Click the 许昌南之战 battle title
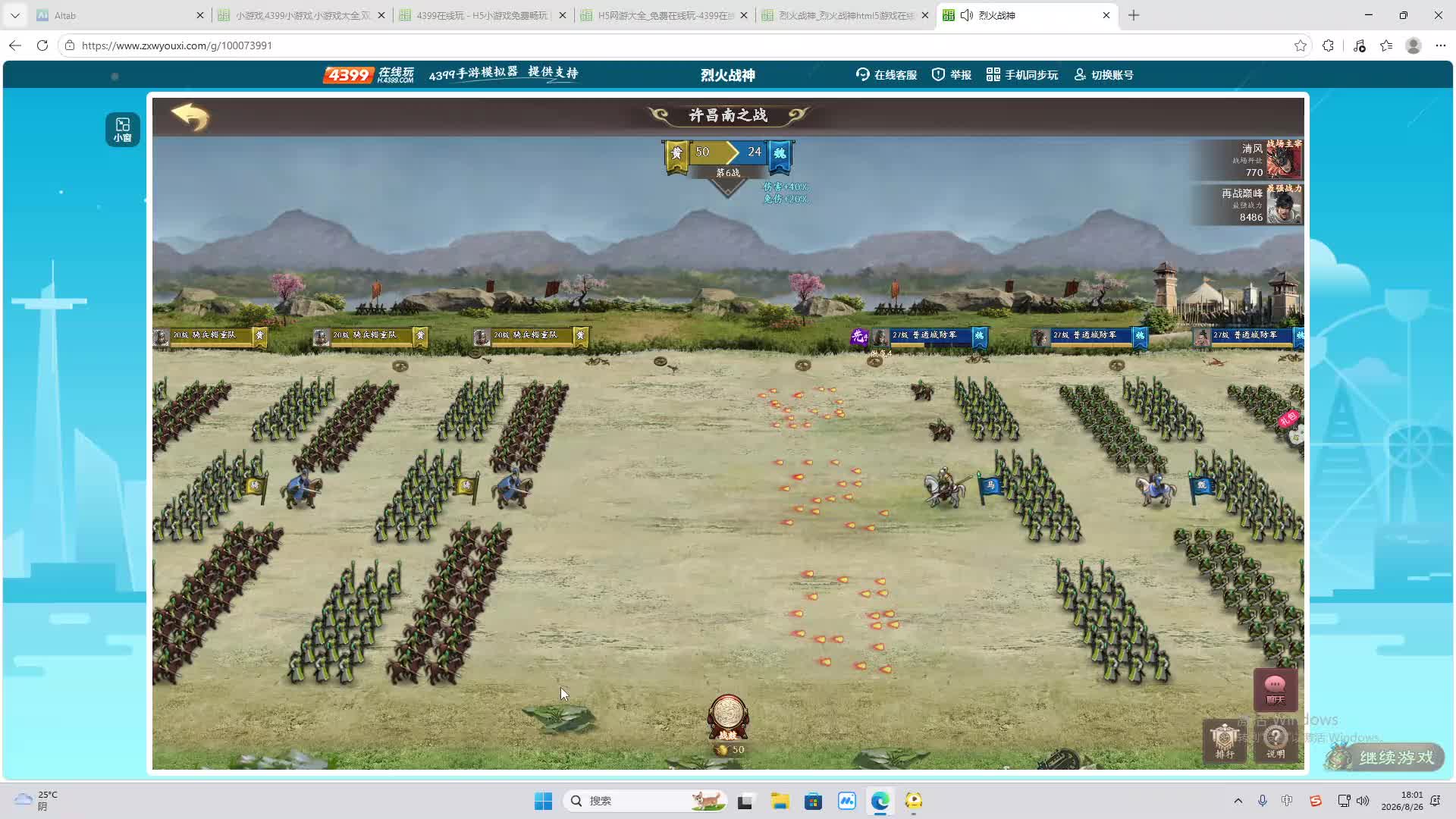This screenshot has height=819, width=1456. tap(728, 115)
